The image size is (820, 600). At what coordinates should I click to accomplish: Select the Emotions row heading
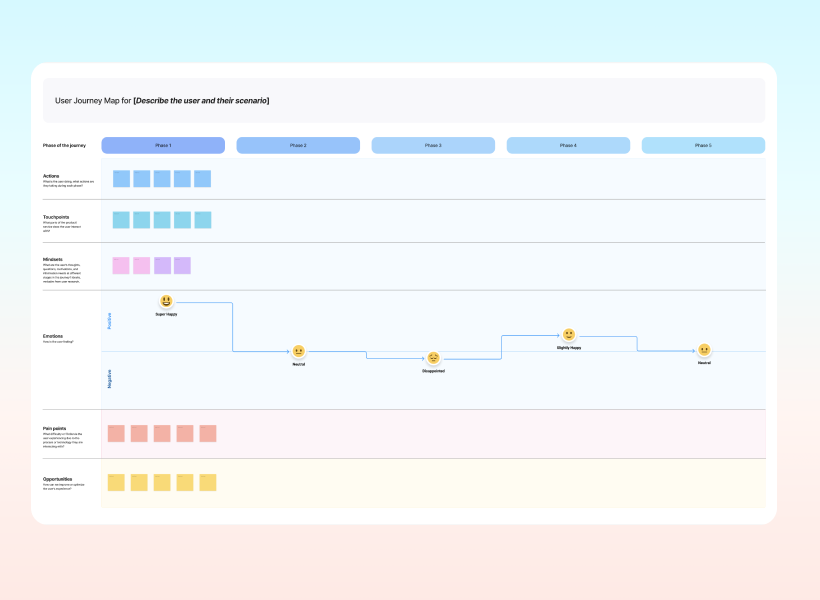(52, 335)
